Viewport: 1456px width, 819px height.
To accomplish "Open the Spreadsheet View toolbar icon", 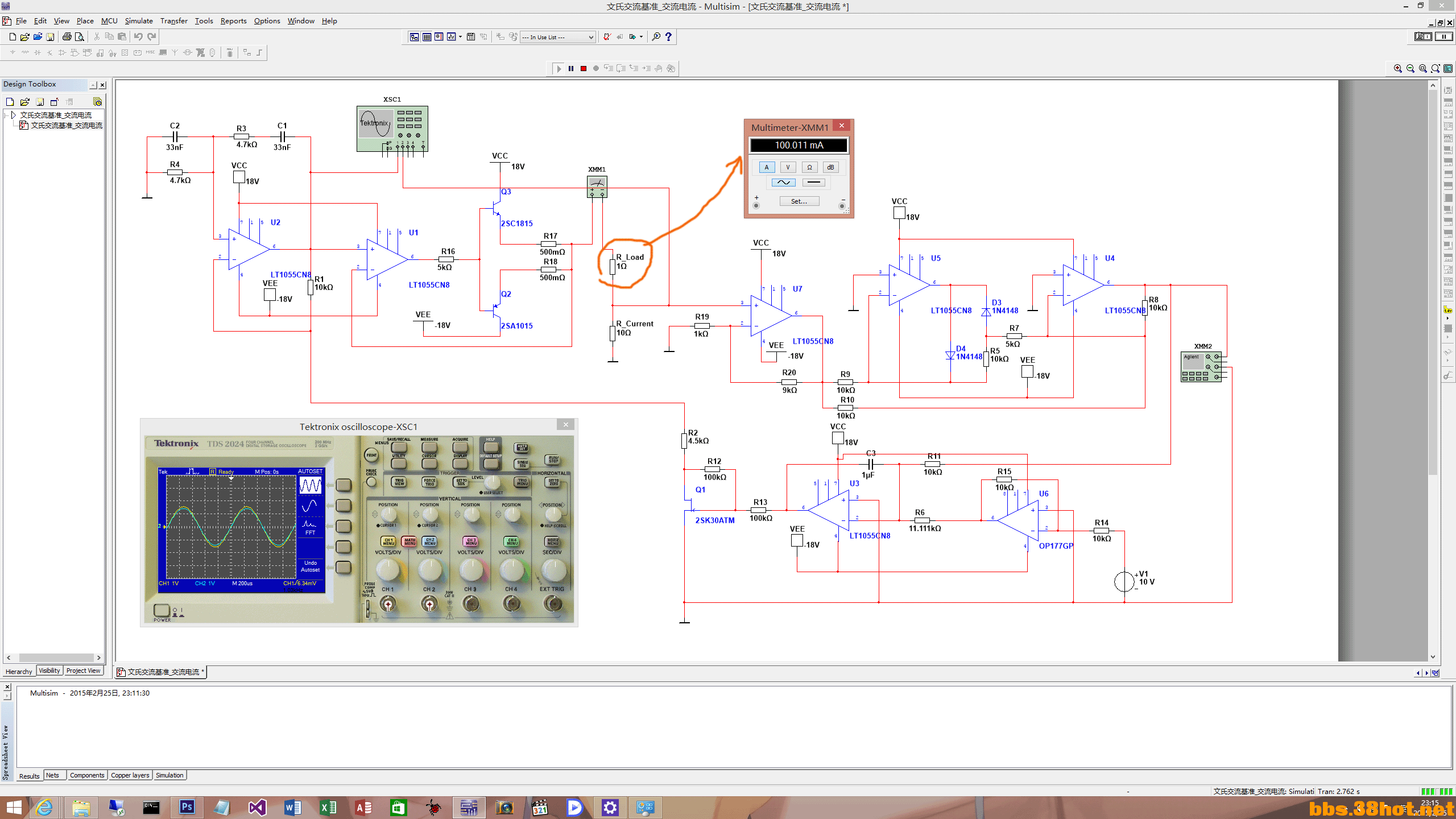I will click(x=427, y=36).
